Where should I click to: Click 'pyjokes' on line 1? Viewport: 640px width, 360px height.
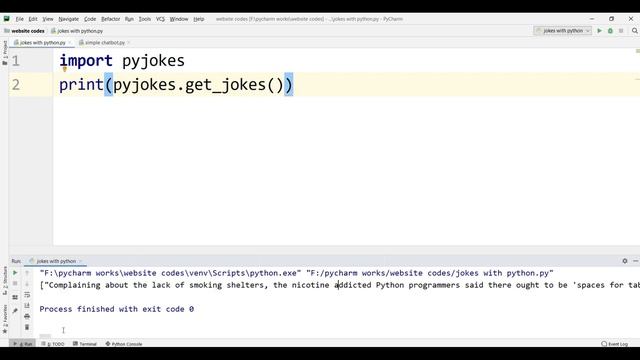click(x=153, y=61)
